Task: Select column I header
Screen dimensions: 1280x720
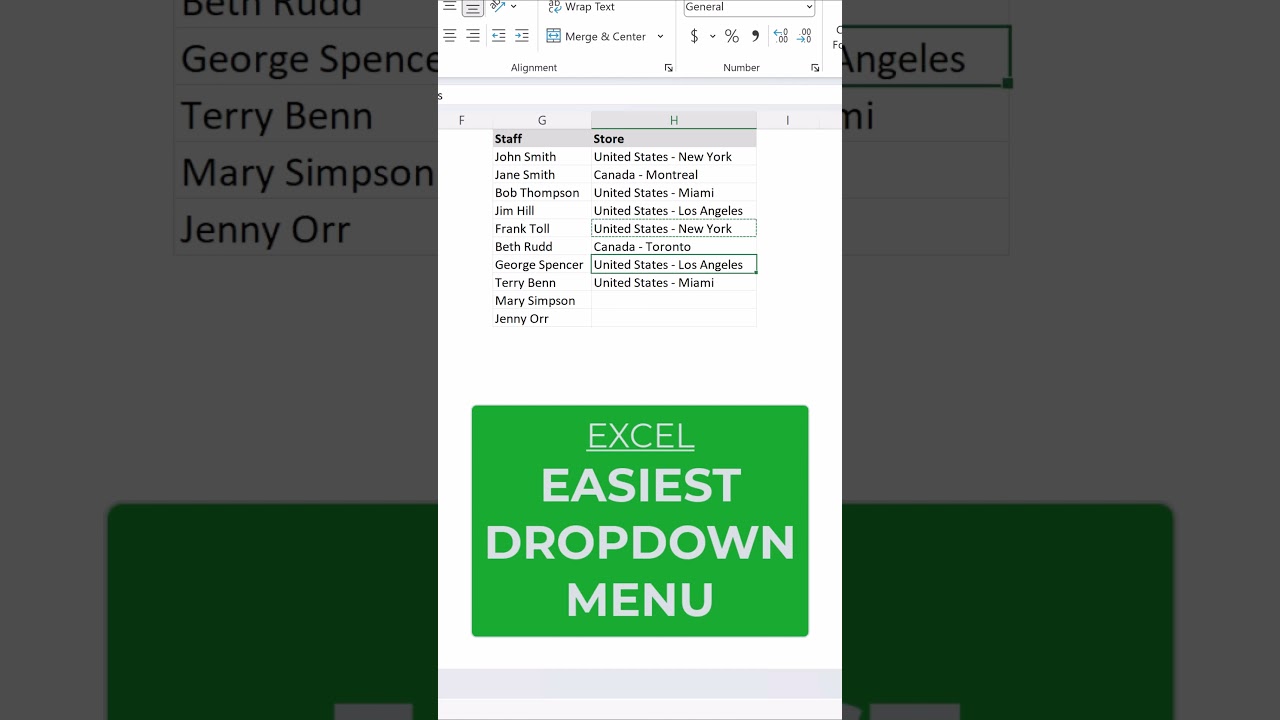Action: [787, 120]
